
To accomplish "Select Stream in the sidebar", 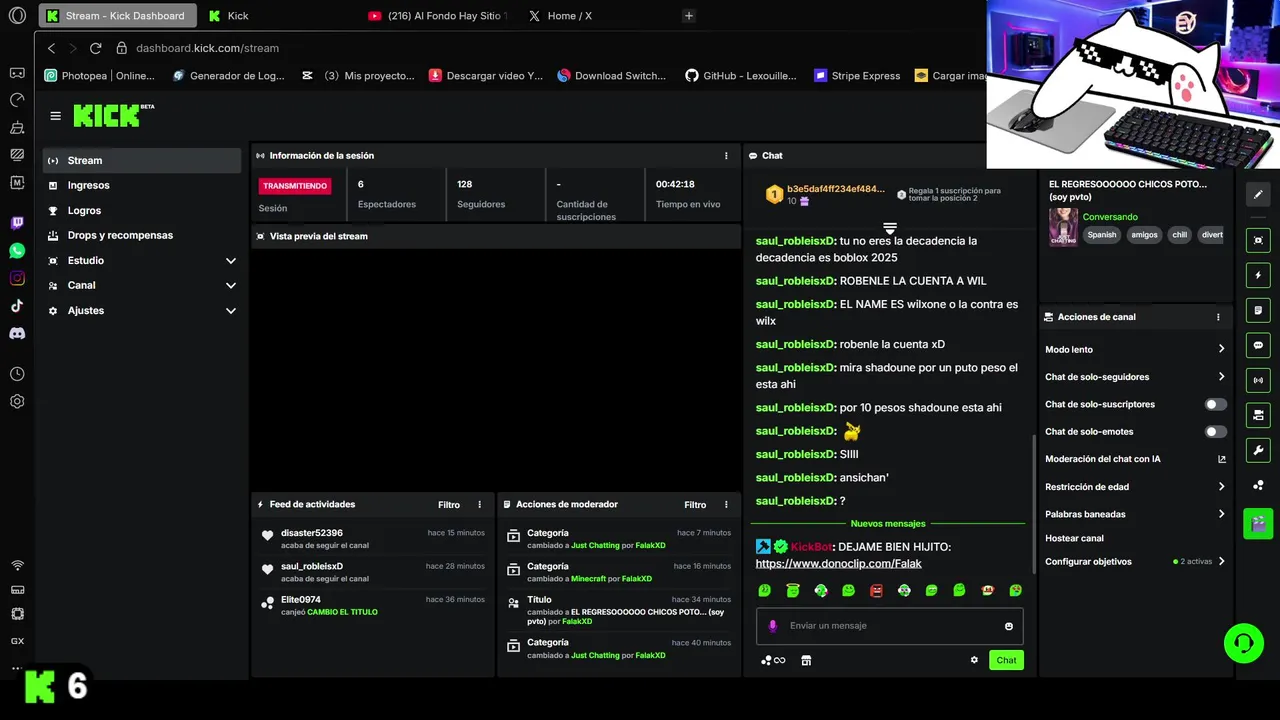I will (142, 160).
